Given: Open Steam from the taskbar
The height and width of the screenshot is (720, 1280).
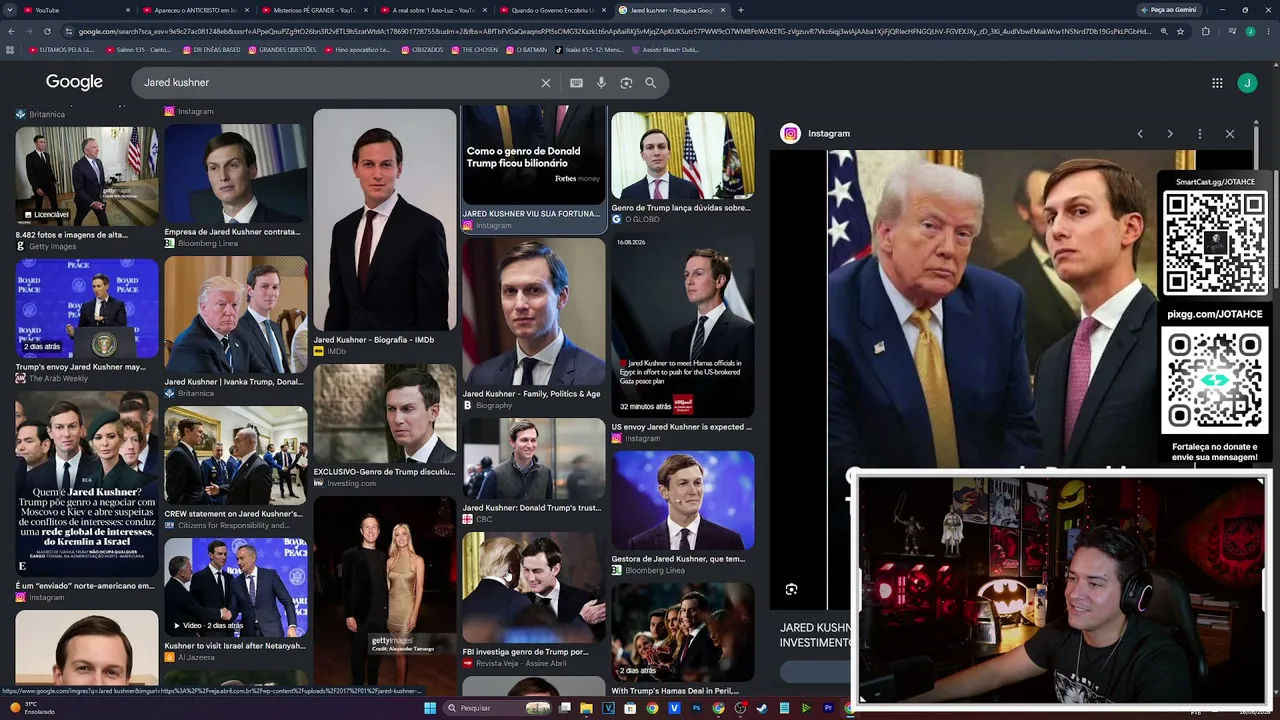Looking at the screenshot, I should pyautogui.click(x=763, y=708).
